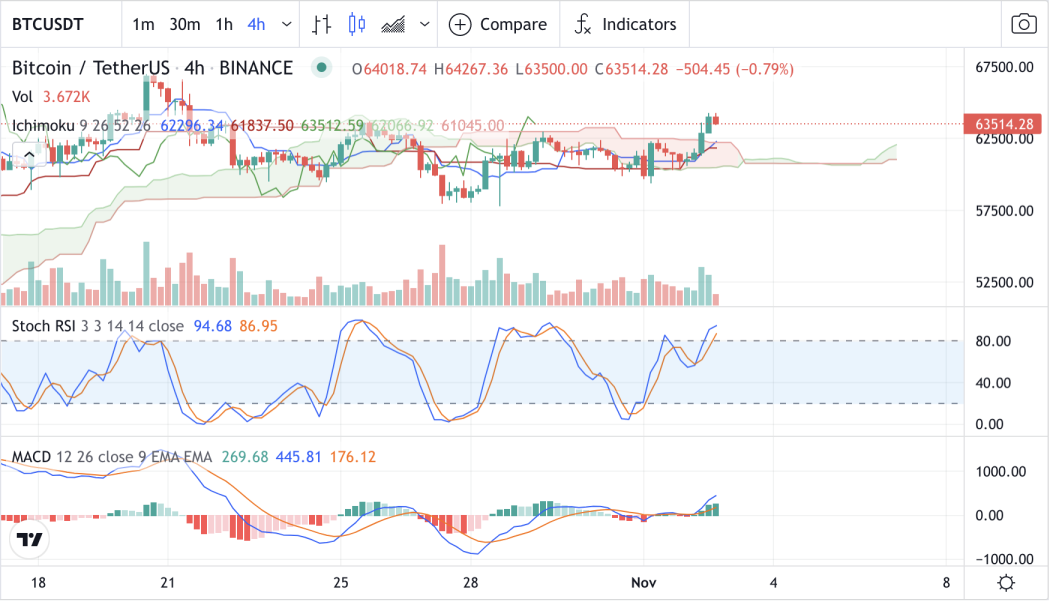Click Stoch RSI value 94.68

click(x=213, y=326)
